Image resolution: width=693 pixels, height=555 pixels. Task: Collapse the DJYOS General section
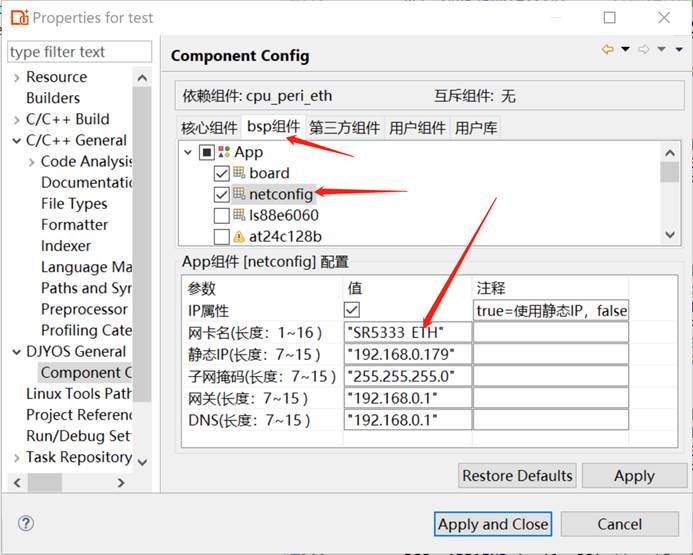tap(16, 351)
